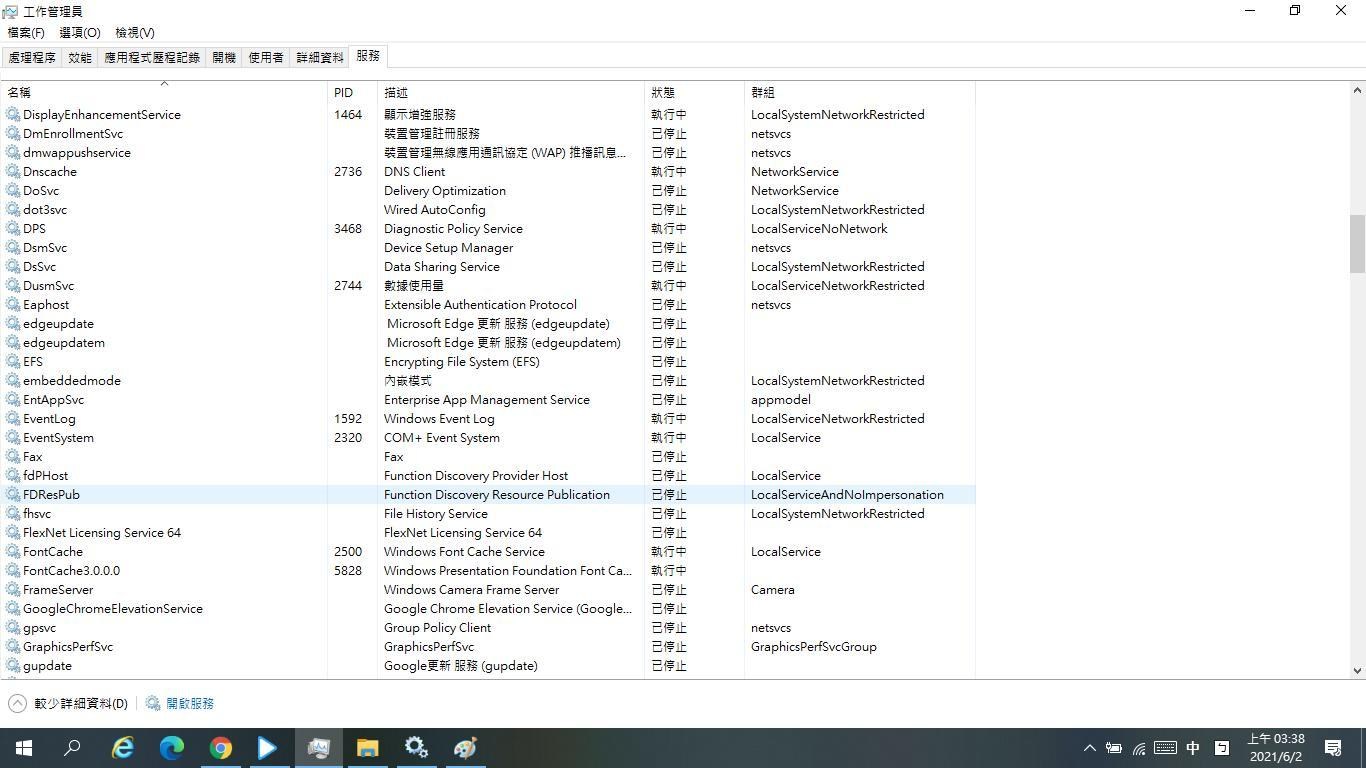1366x768 pixels.
Task: Open Settings from the taskbar
Action: (416, 747)
